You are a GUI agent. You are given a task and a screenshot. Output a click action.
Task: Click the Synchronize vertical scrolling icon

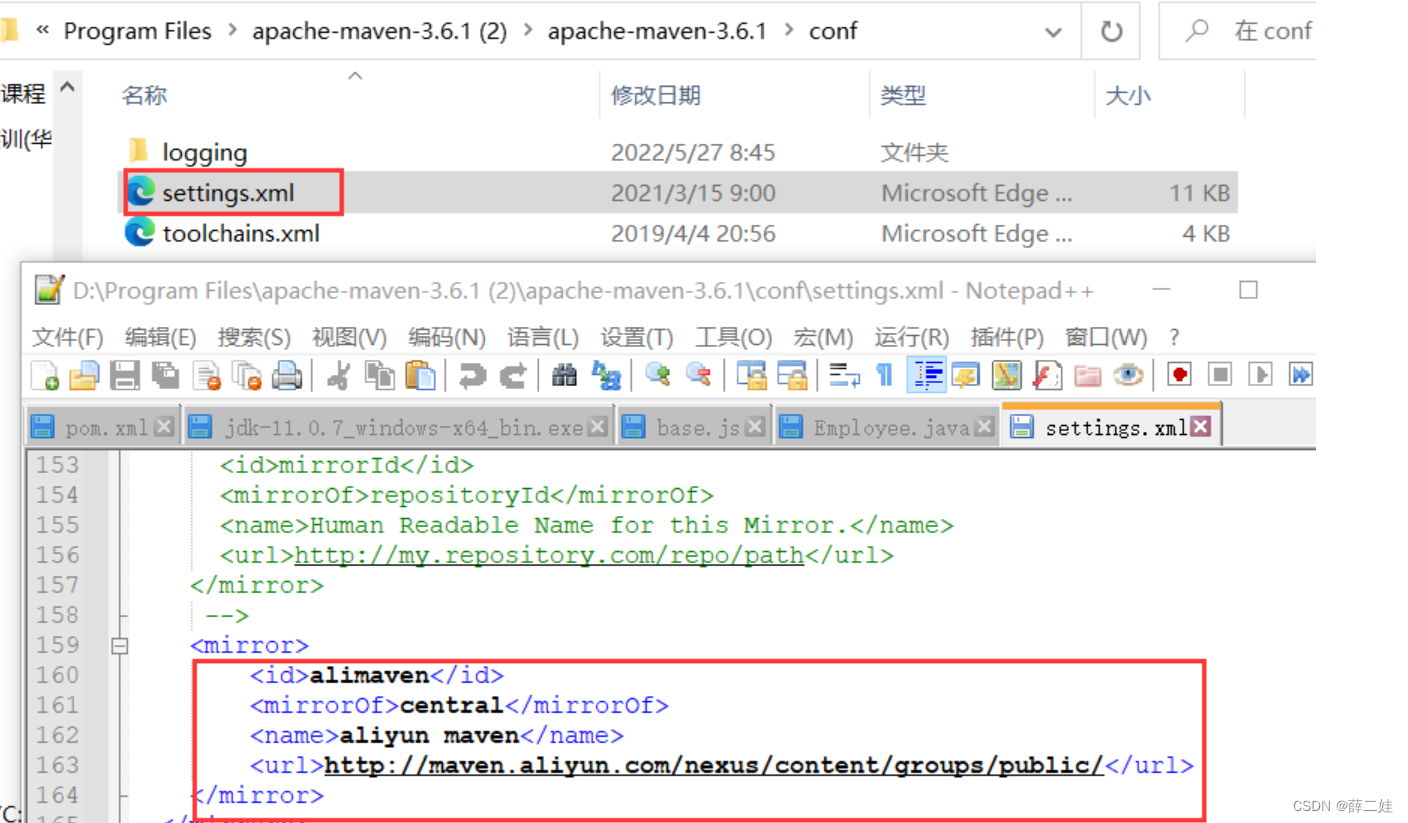pos(751,376)
